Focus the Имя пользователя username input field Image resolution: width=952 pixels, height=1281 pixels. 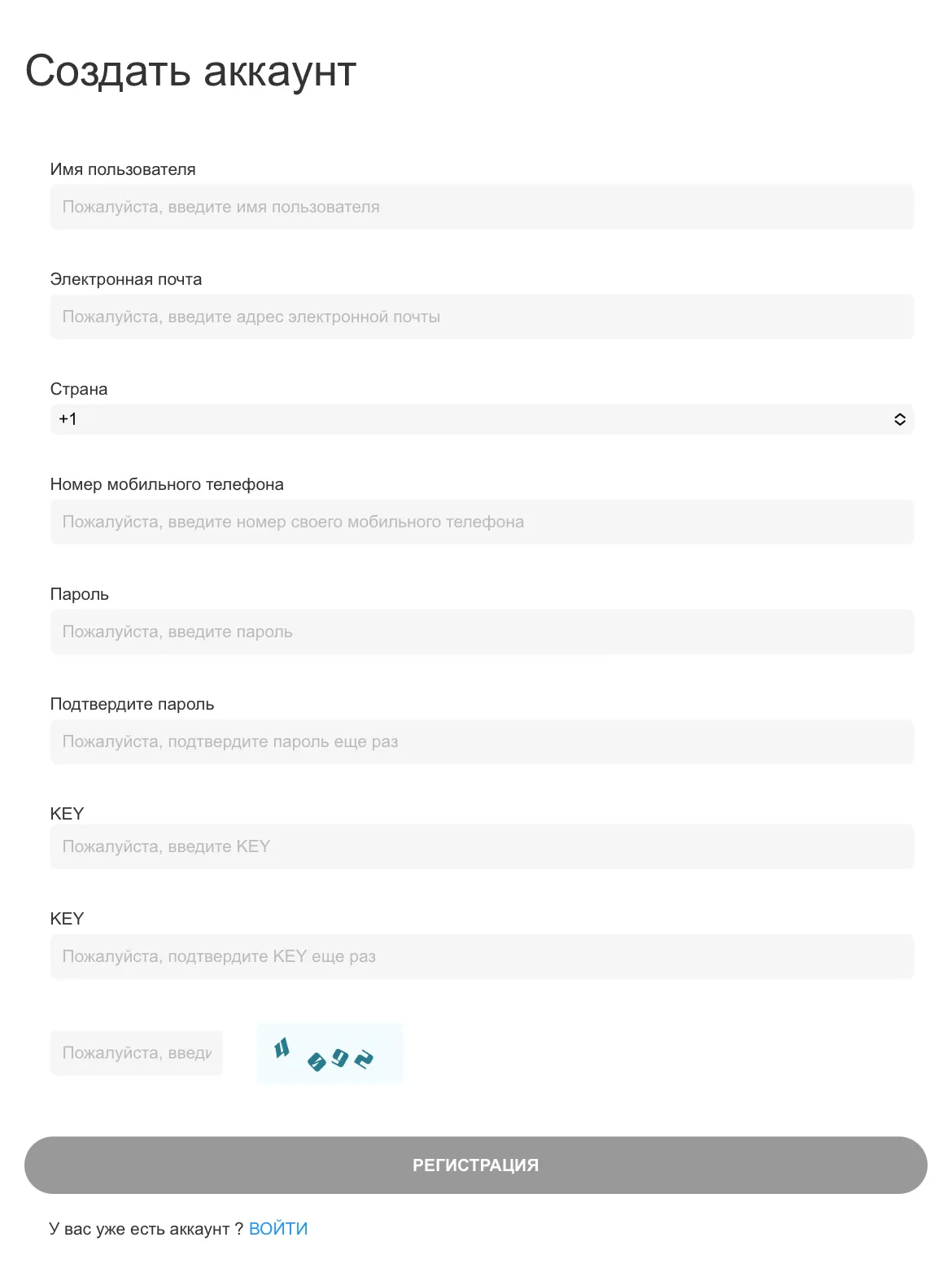pos(482,207)
